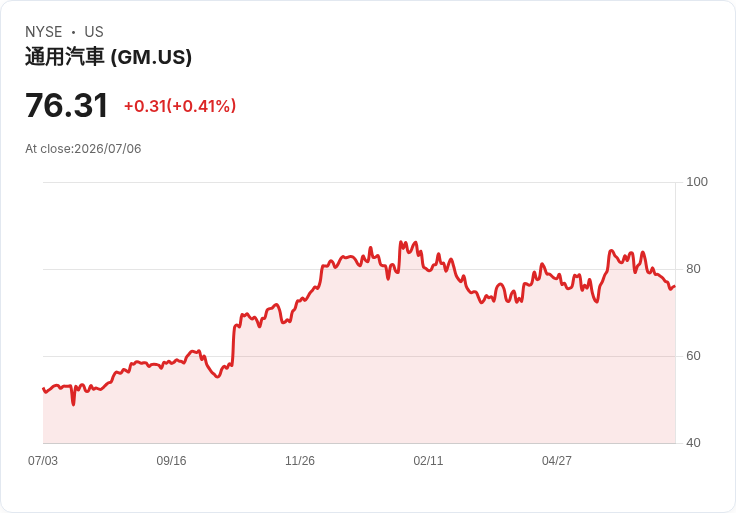Click the US market label
This screenshot has height=513, width=736.
click(94, 32)
